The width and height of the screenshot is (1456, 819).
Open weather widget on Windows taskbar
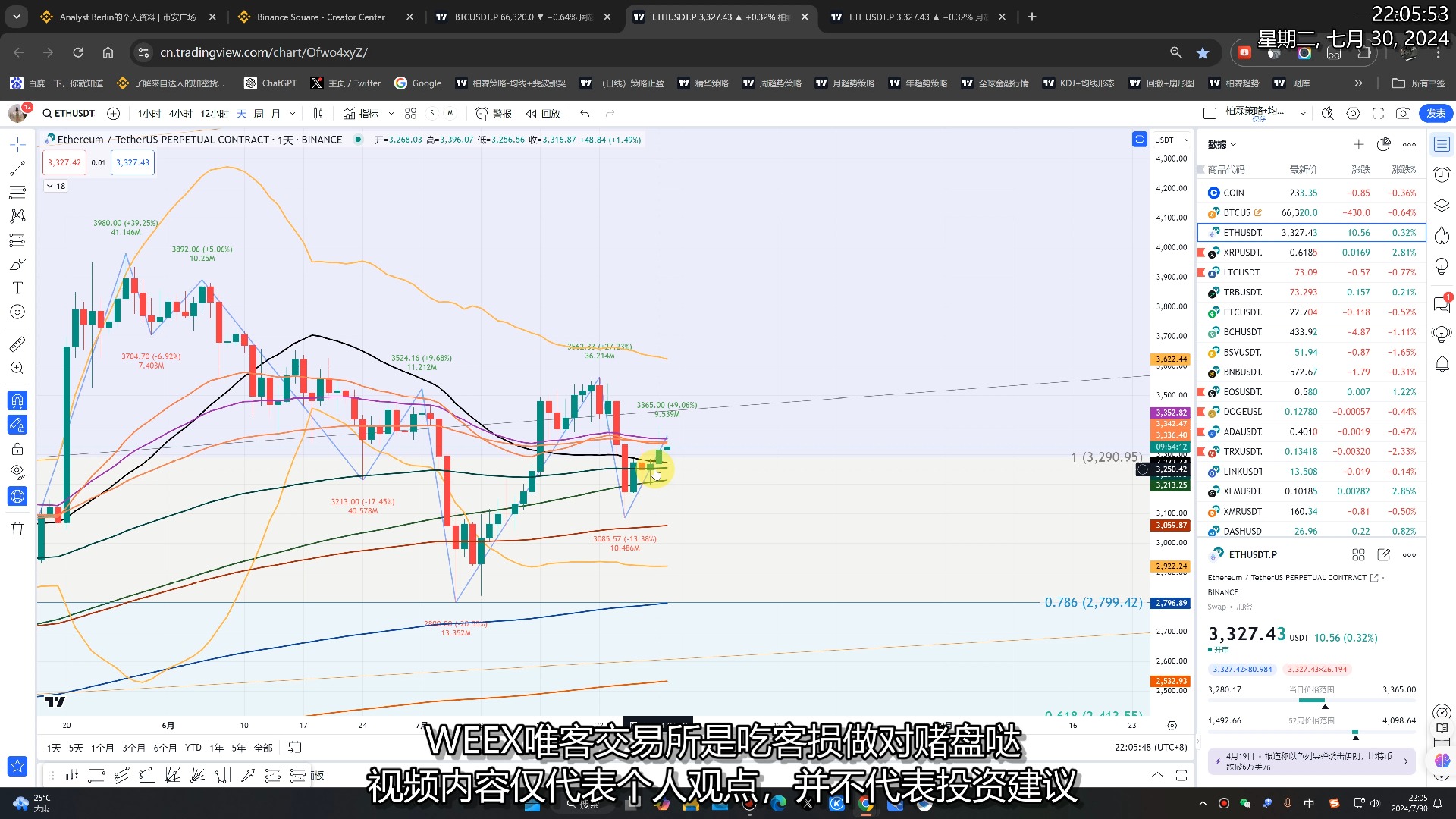tap(32, 802)
